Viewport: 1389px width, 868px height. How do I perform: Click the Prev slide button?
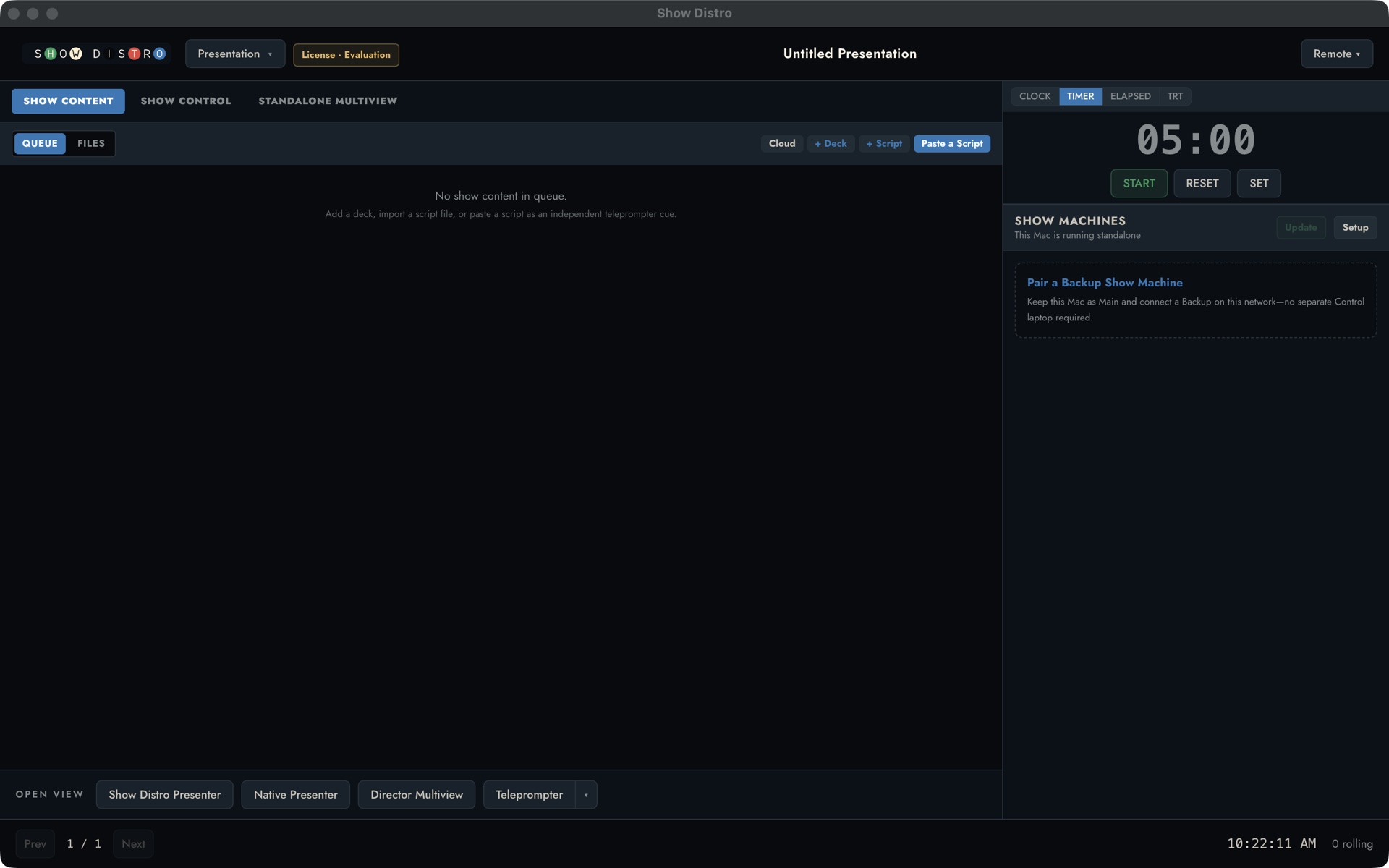(x=35, y=843)
